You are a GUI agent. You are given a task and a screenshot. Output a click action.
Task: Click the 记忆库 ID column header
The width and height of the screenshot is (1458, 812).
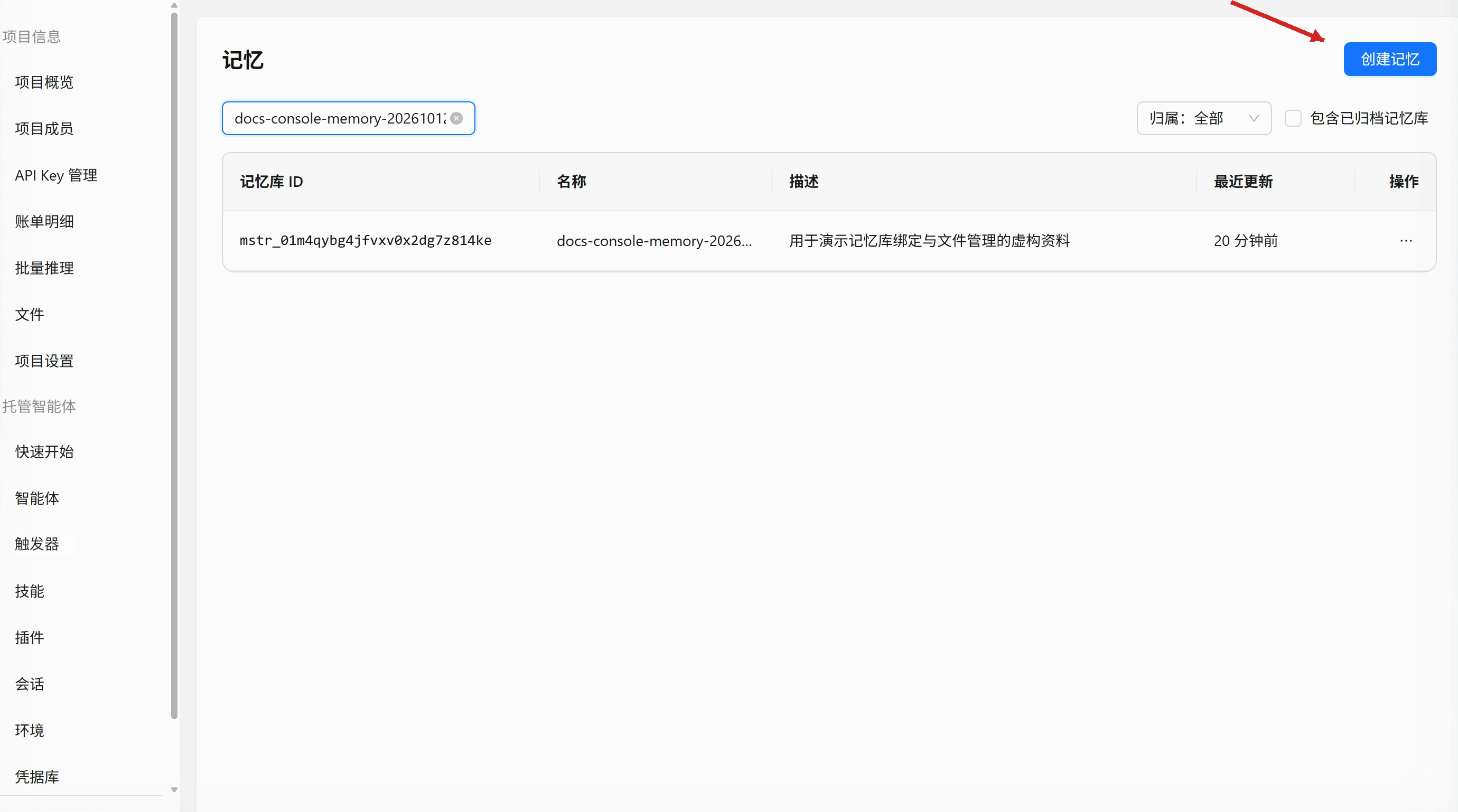271,182
